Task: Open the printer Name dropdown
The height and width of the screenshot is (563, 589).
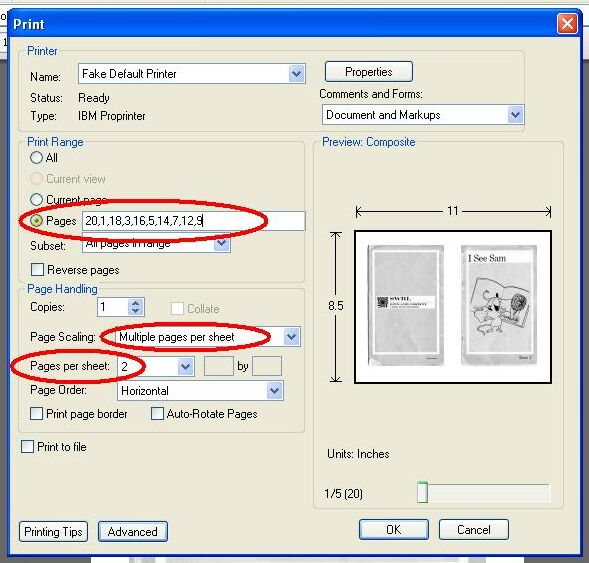Action: (x=296, y=73)
